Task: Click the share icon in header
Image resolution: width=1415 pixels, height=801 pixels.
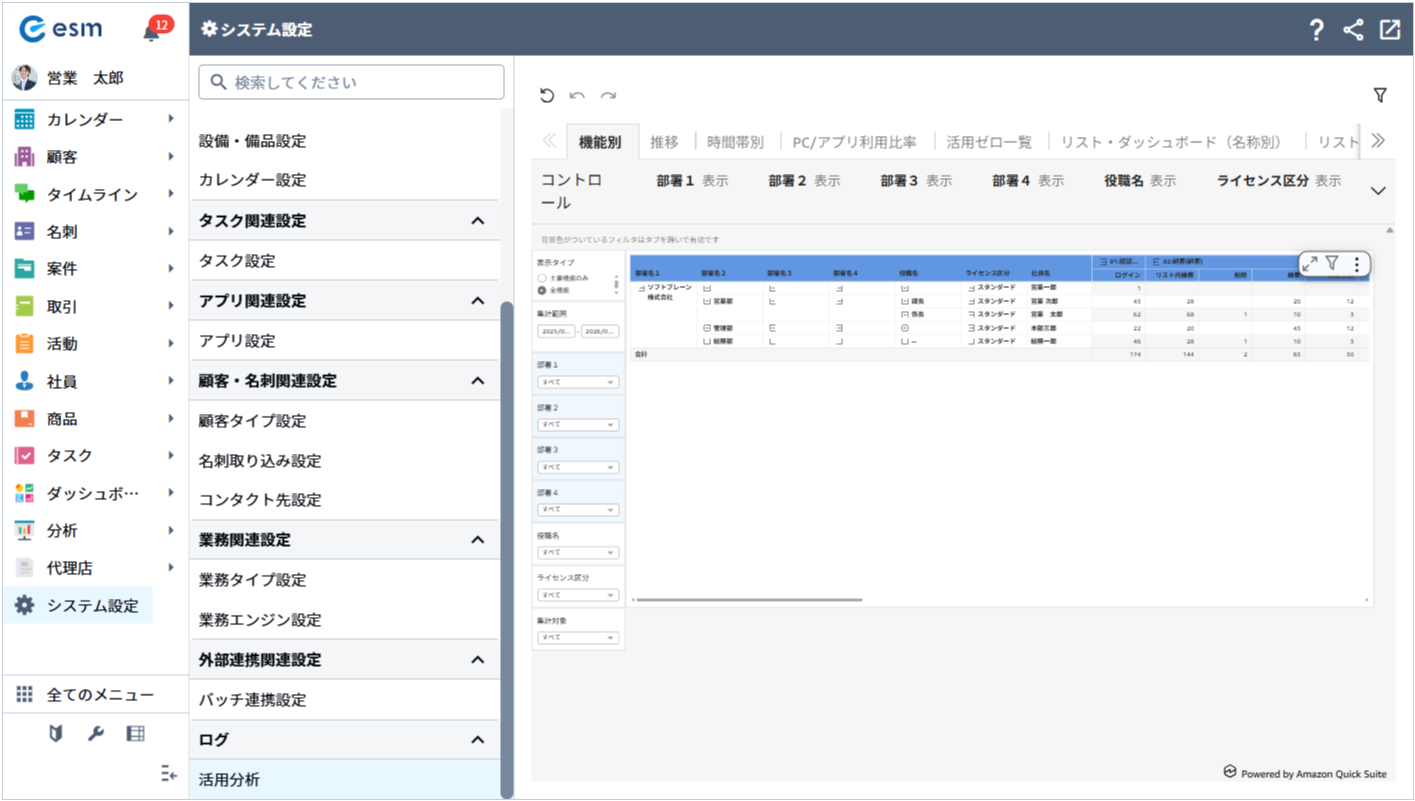Action: [1353, 30]
